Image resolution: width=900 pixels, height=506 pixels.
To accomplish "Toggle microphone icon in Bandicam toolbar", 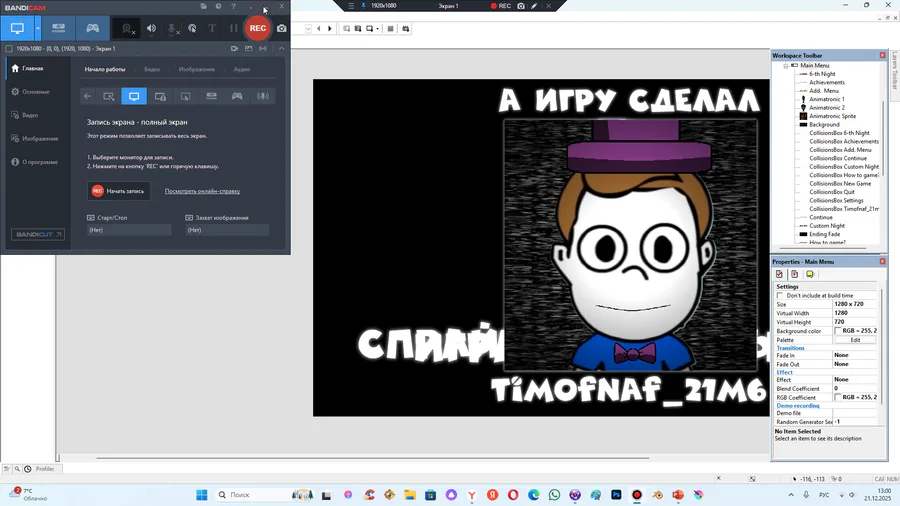I will 172,28.
